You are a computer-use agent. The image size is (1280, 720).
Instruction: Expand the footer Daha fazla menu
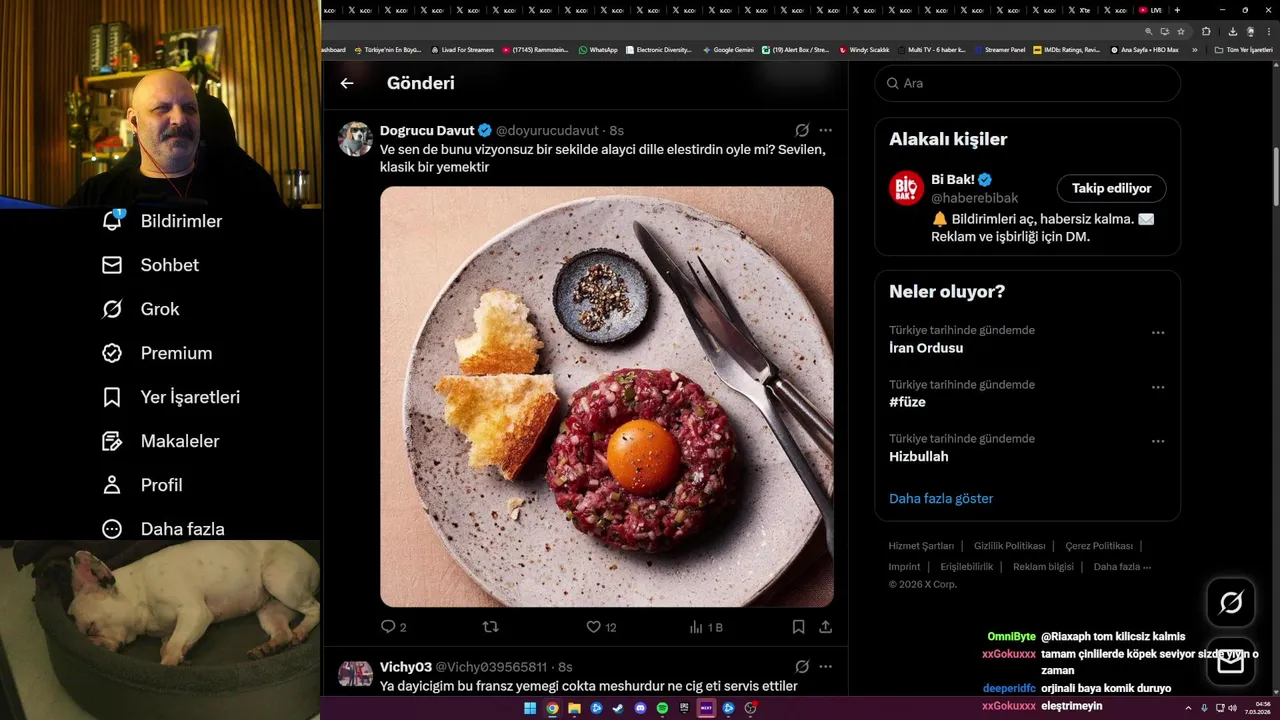click(1122, 566)
